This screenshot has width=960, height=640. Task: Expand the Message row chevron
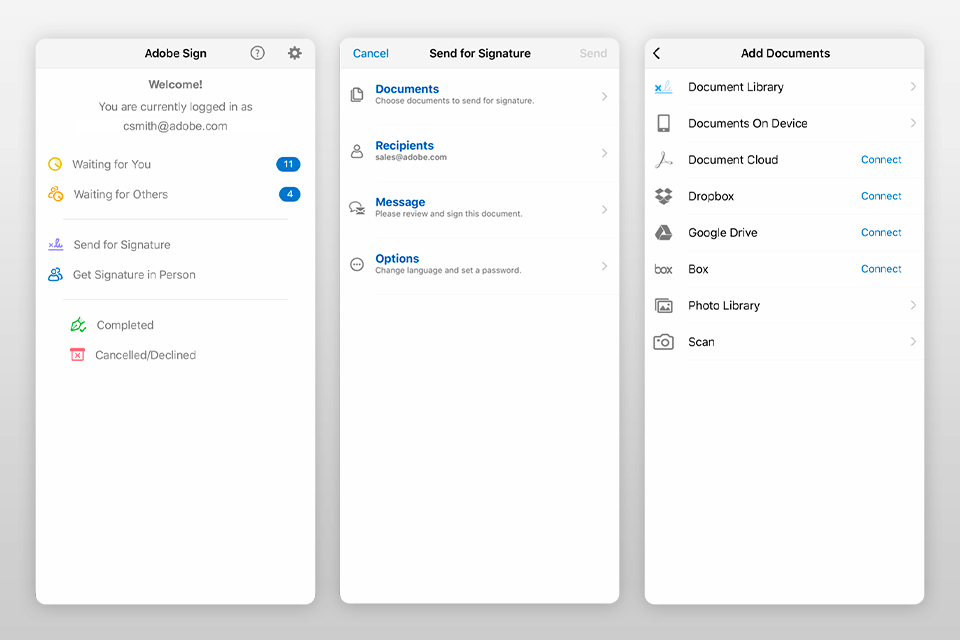(x=604, y=209)
